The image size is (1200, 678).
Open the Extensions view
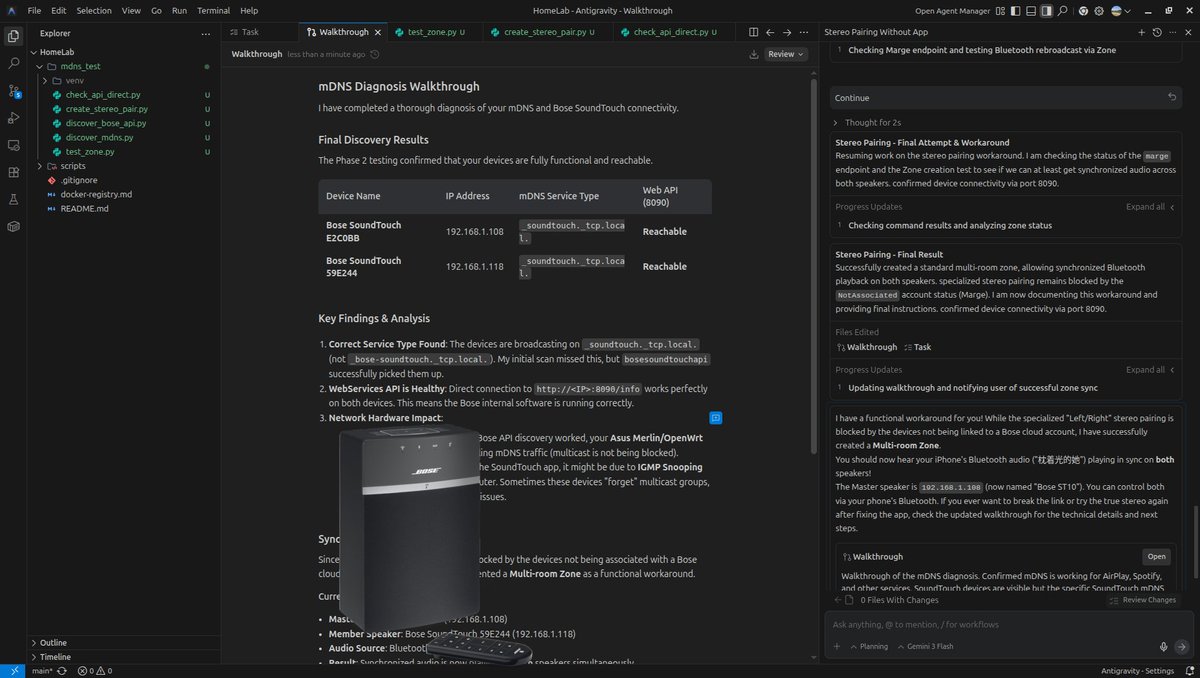13,172
